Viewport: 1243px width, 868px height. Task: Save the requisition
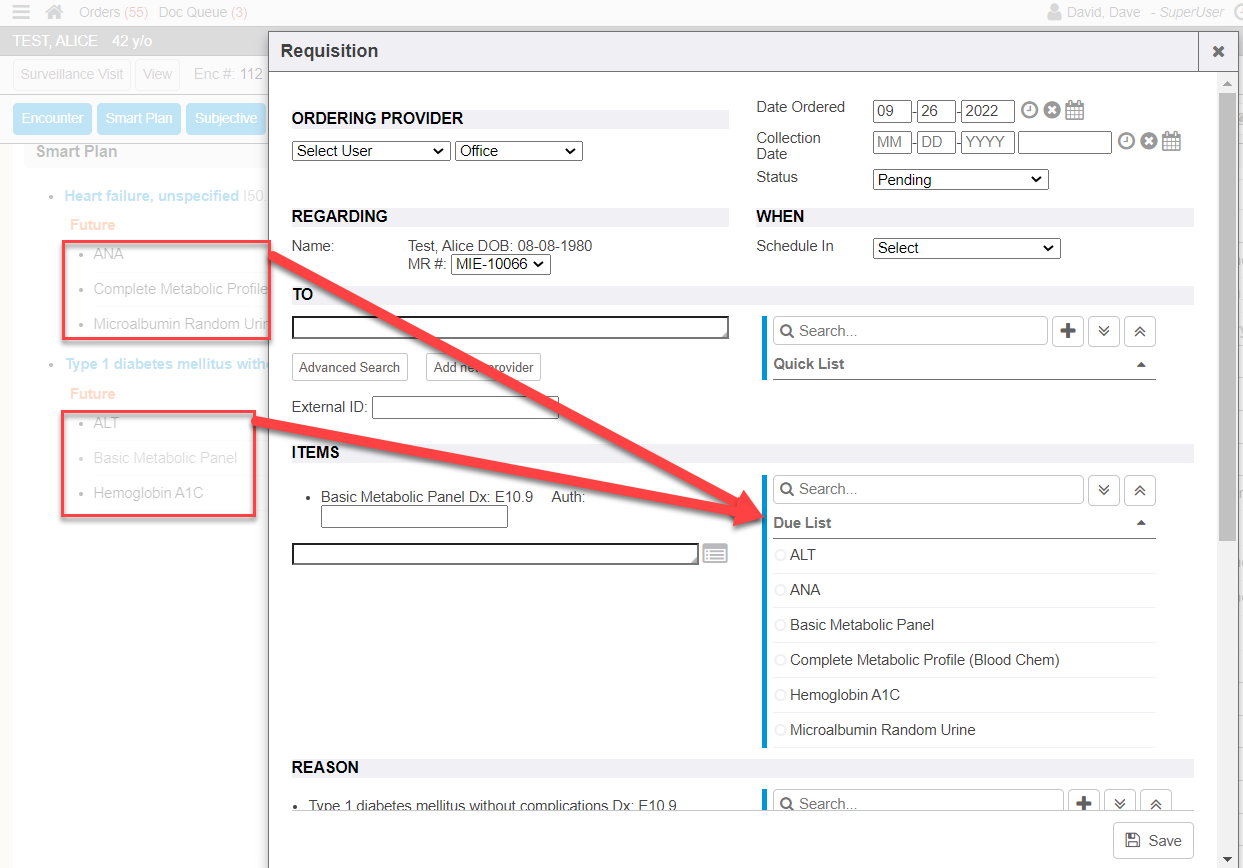pyautogui.click(x=1153, y=840)
